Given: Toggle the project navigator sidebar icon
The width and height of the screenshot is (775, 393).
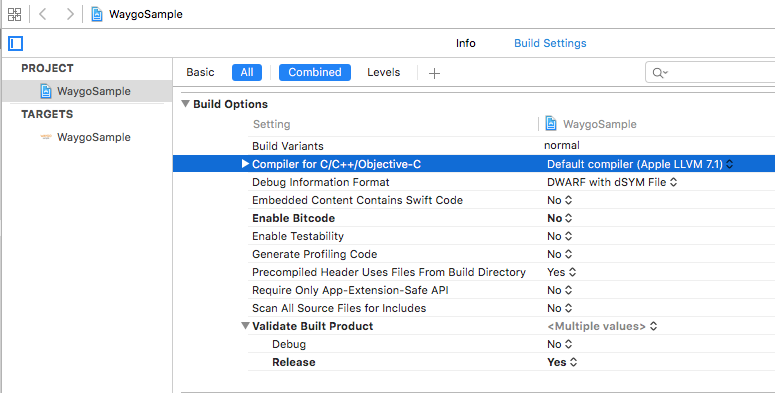Looking at the screenshot, I should 15,44.
